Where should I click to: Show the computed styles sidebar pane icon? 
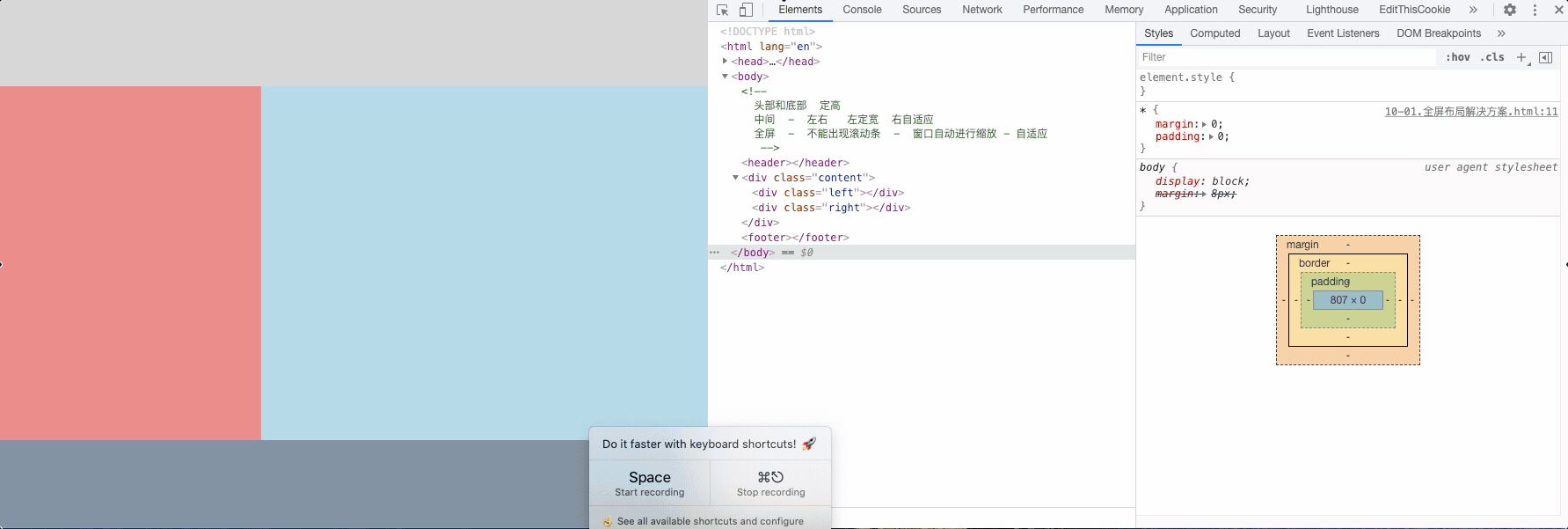pos(1545,57)
